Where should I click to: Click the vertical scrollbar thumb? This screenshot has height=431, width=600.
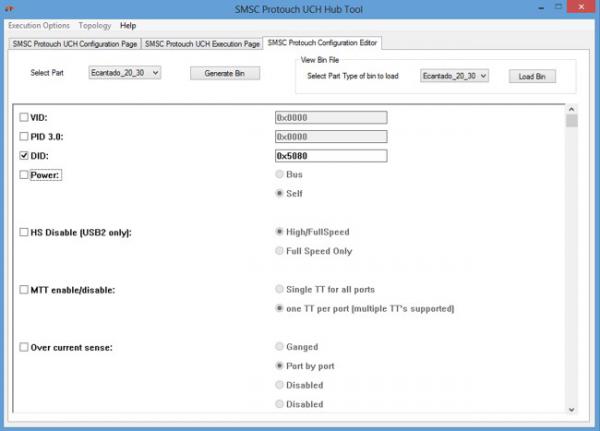coord(572,121)
